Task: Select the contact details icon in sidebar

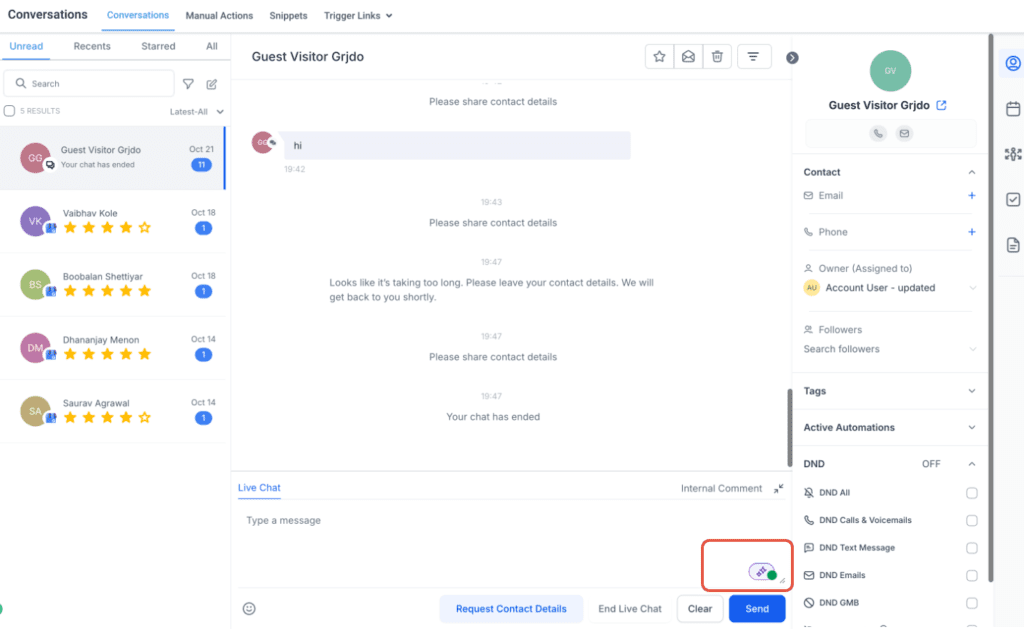Action: point(1012,62)
